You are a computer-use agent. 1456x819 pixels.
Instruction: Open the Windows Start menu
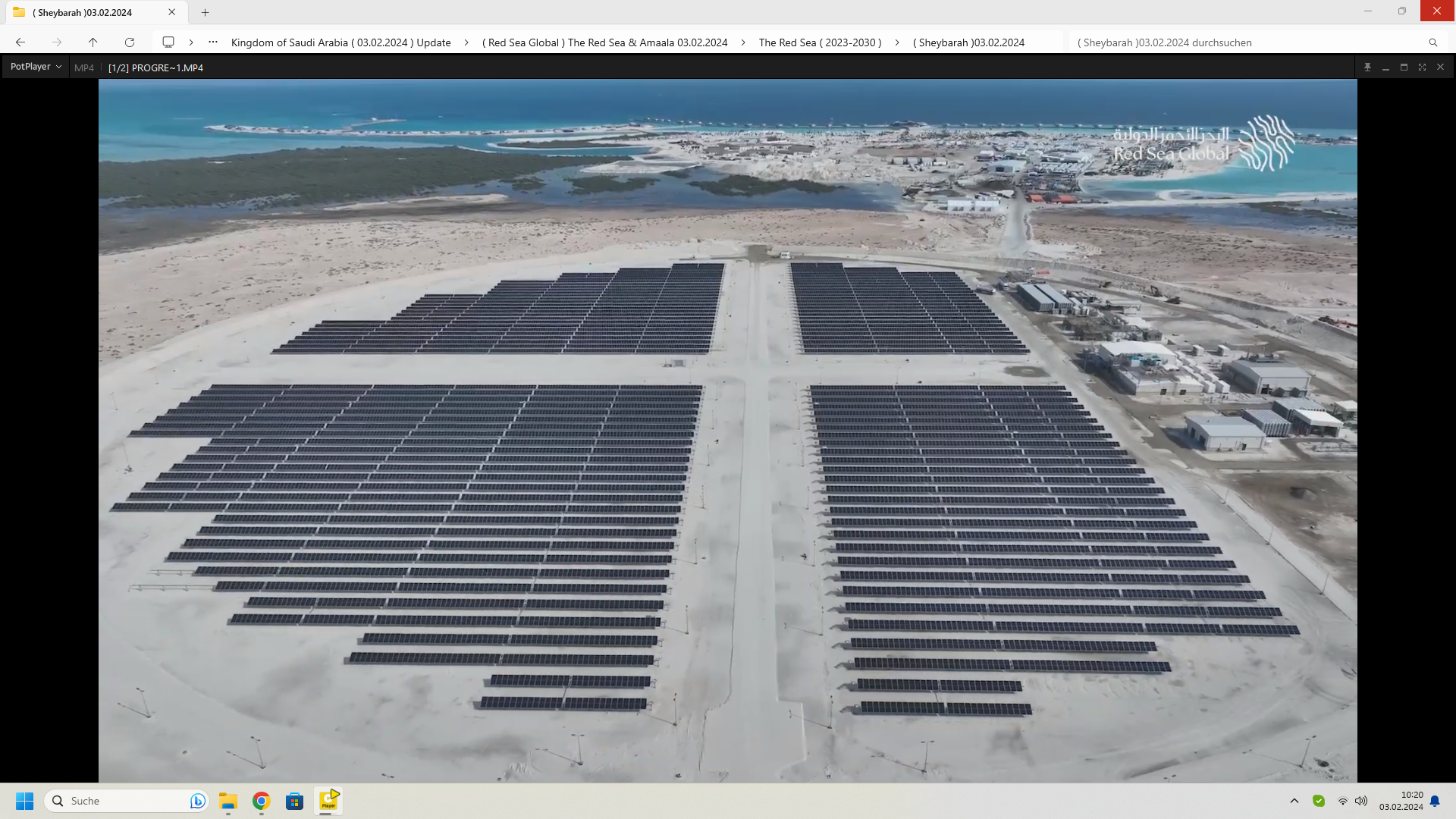25,801
